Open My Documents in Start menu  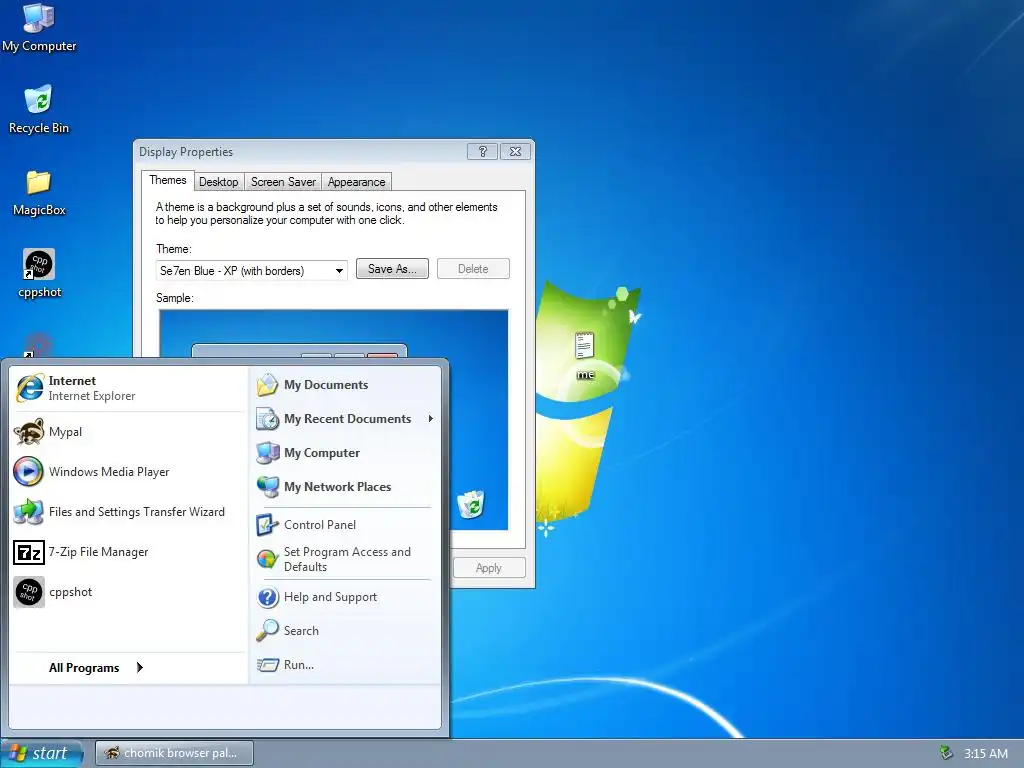point(345,385)
